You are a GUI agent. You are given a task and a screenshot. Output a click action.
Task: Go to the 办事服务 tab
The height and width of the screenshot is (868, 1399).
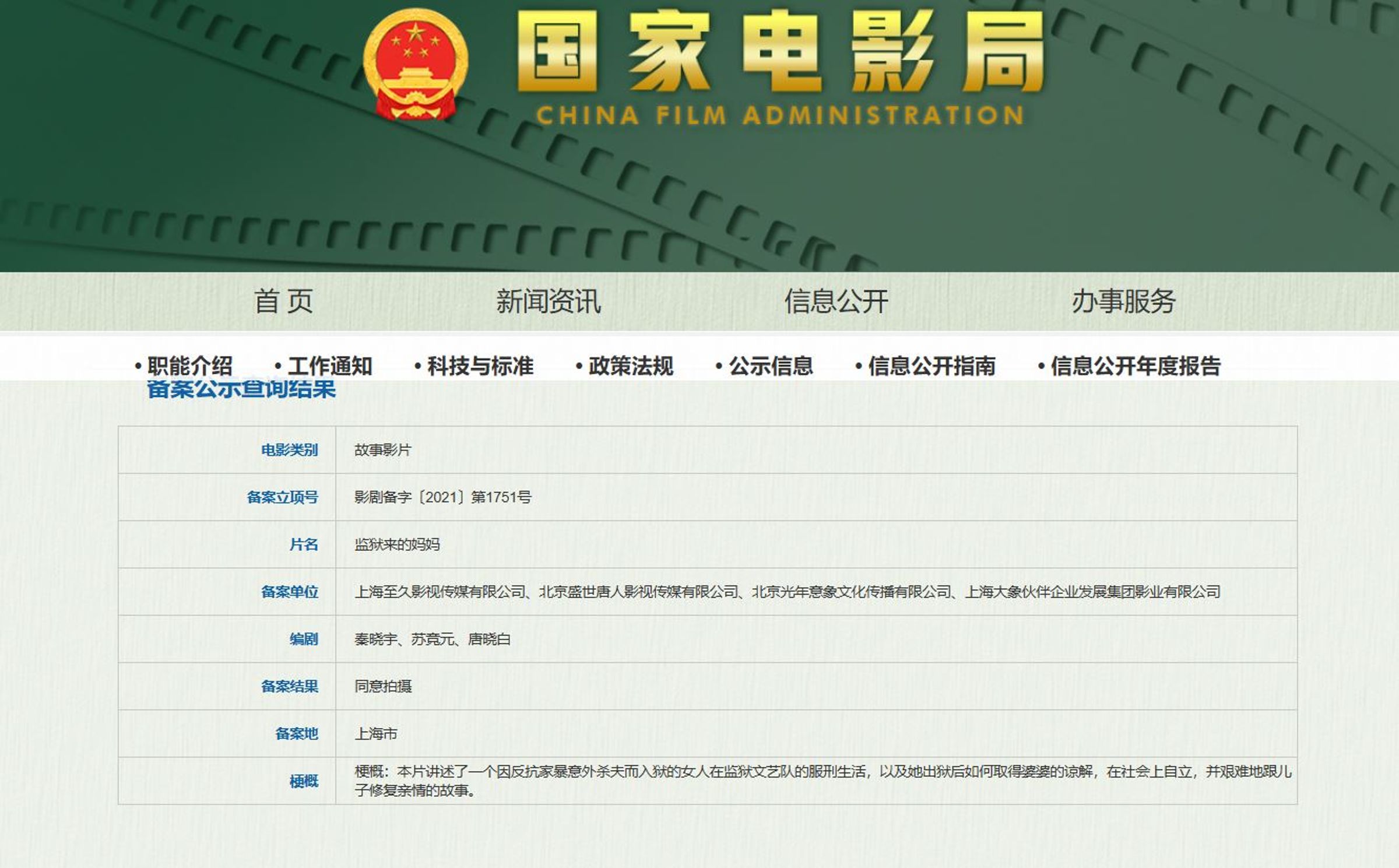[1123, 301]
